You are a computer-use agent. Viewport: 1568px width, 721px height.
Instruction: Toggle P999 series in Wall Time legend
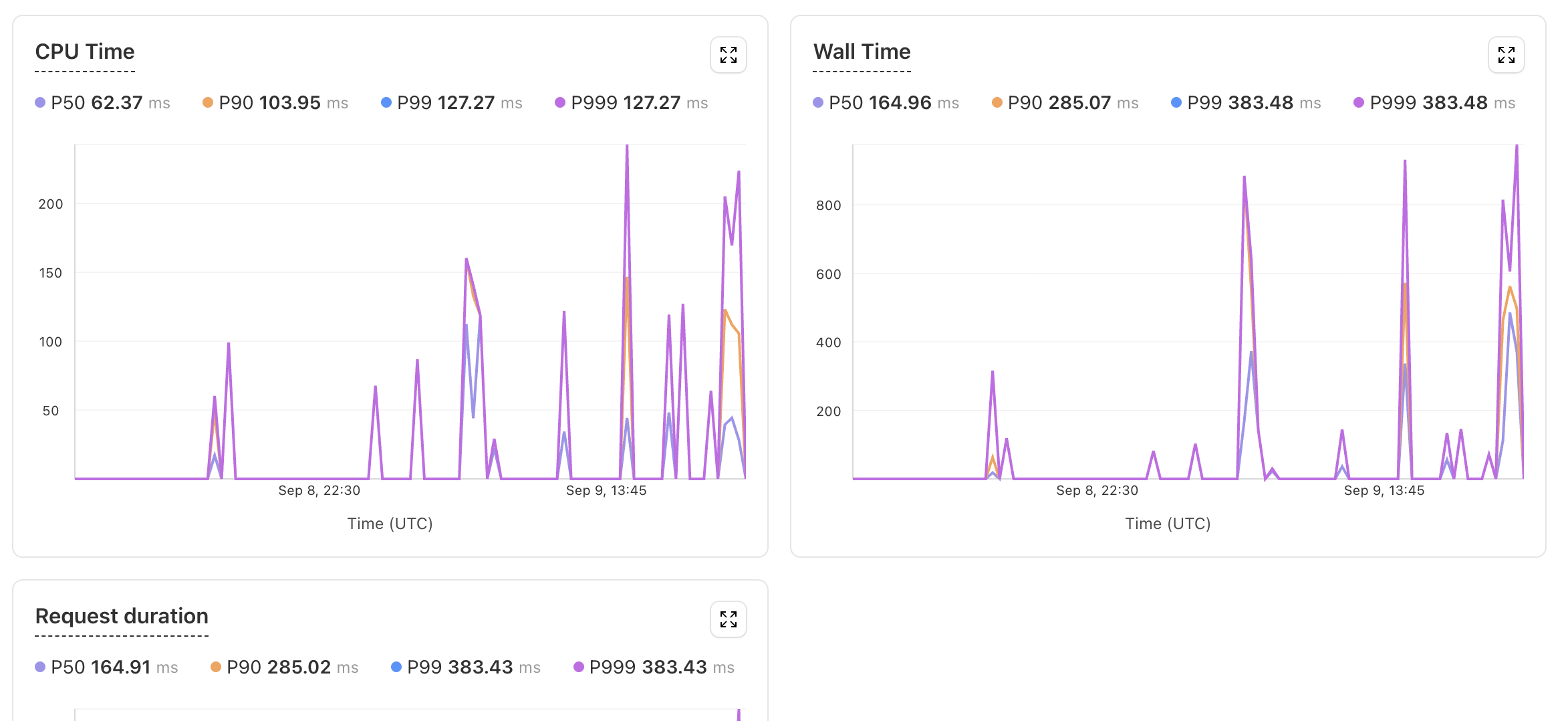1434,103
